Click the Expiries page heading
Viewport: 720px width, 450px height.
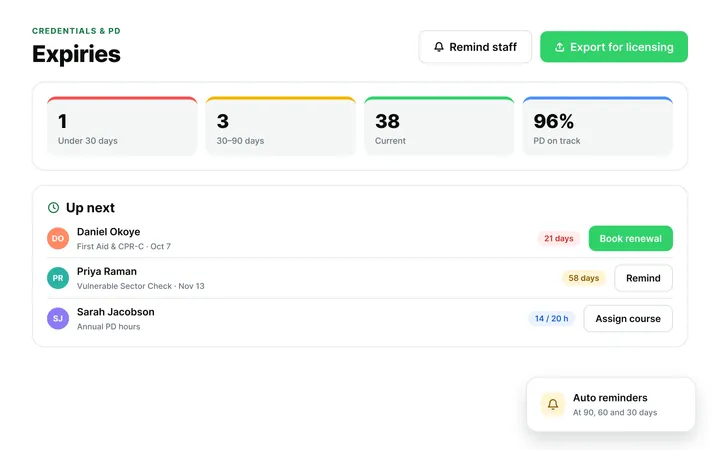[x=76, y=54]
